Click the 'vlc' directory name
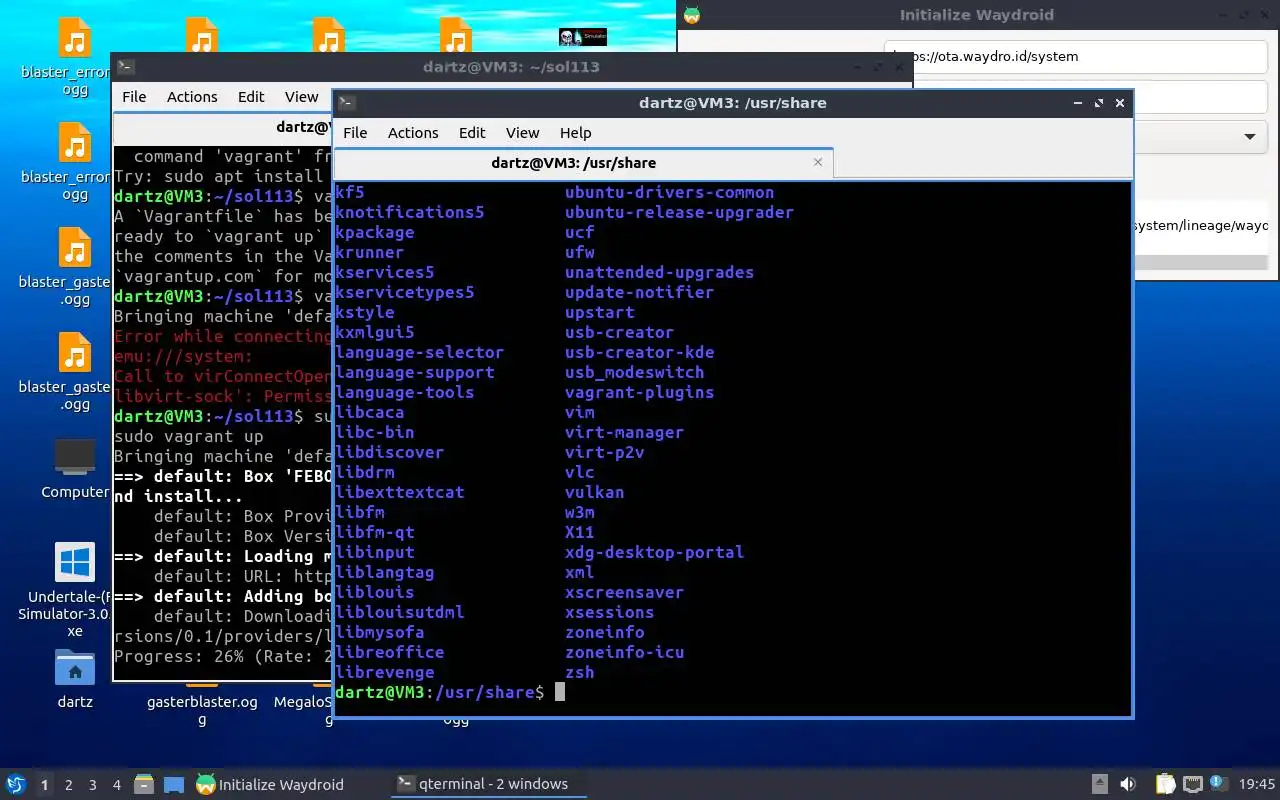Screen dimensions: 1280x800 [580, 472]
